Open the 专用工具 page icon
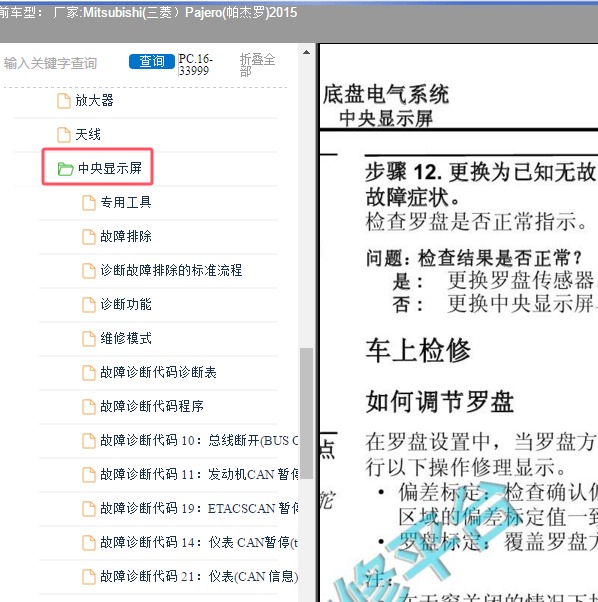This screenshot has width=598, height=602. tap(89, 203)
